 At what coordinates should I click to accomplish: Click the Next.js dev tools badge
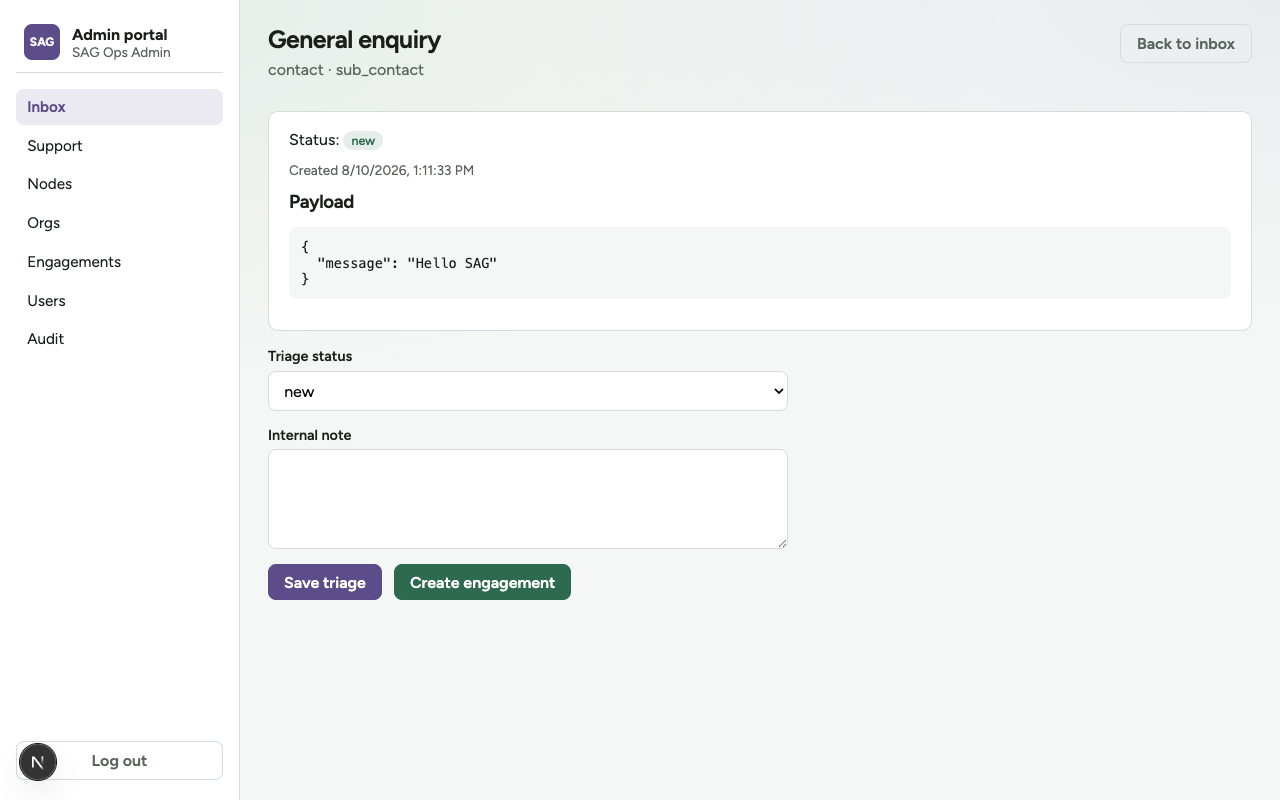pos(37,762)
